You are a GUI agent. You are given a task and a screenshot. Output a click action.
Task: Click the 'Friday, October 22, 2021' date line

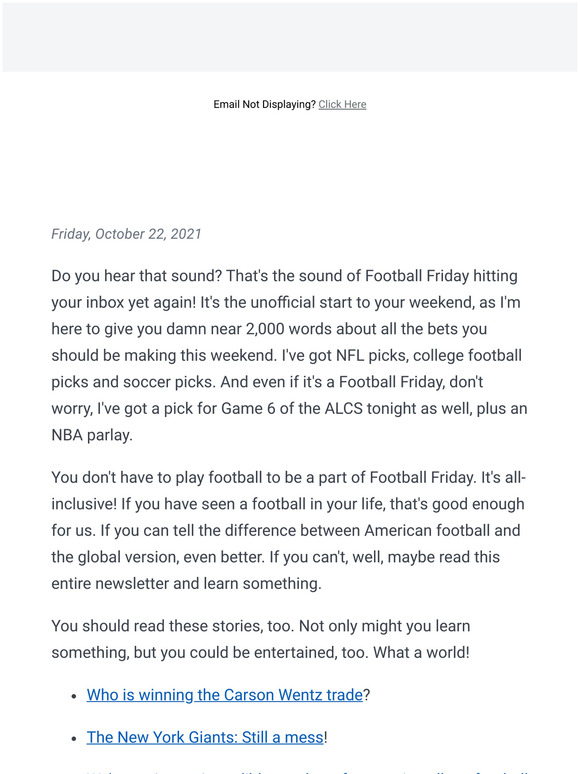coord(126,233)
